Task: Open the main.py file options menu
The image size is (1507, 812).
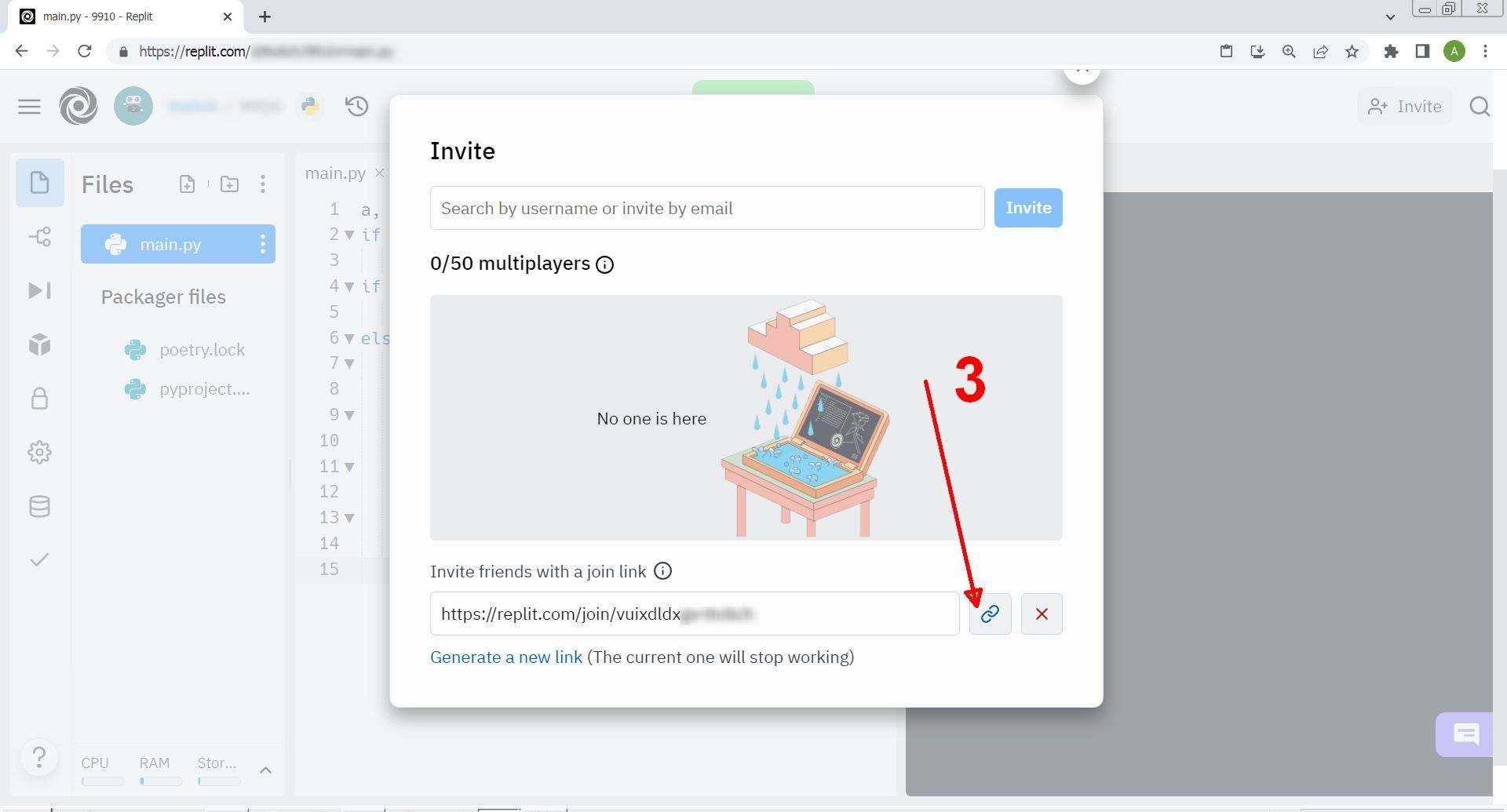Action: 263,244
